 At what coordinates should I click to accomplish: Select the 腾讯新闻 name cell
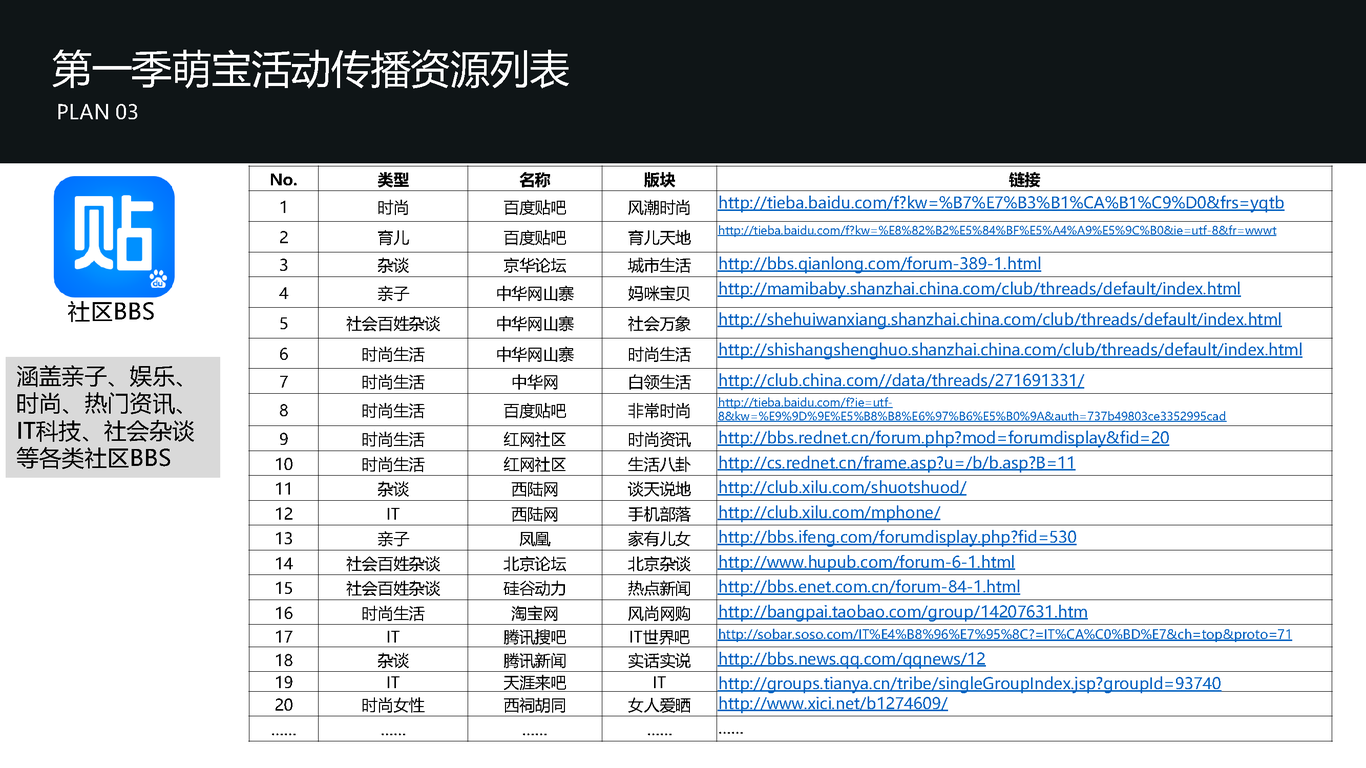[x=535, y=661]
